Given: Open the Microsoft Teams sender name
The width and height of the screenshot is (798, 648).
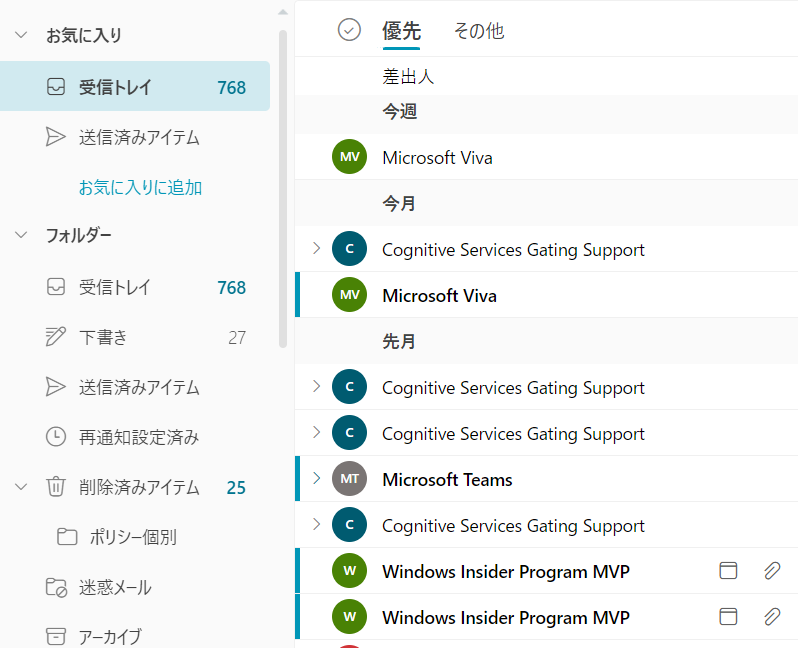Looking at the screenshot, I should point(447,480).
